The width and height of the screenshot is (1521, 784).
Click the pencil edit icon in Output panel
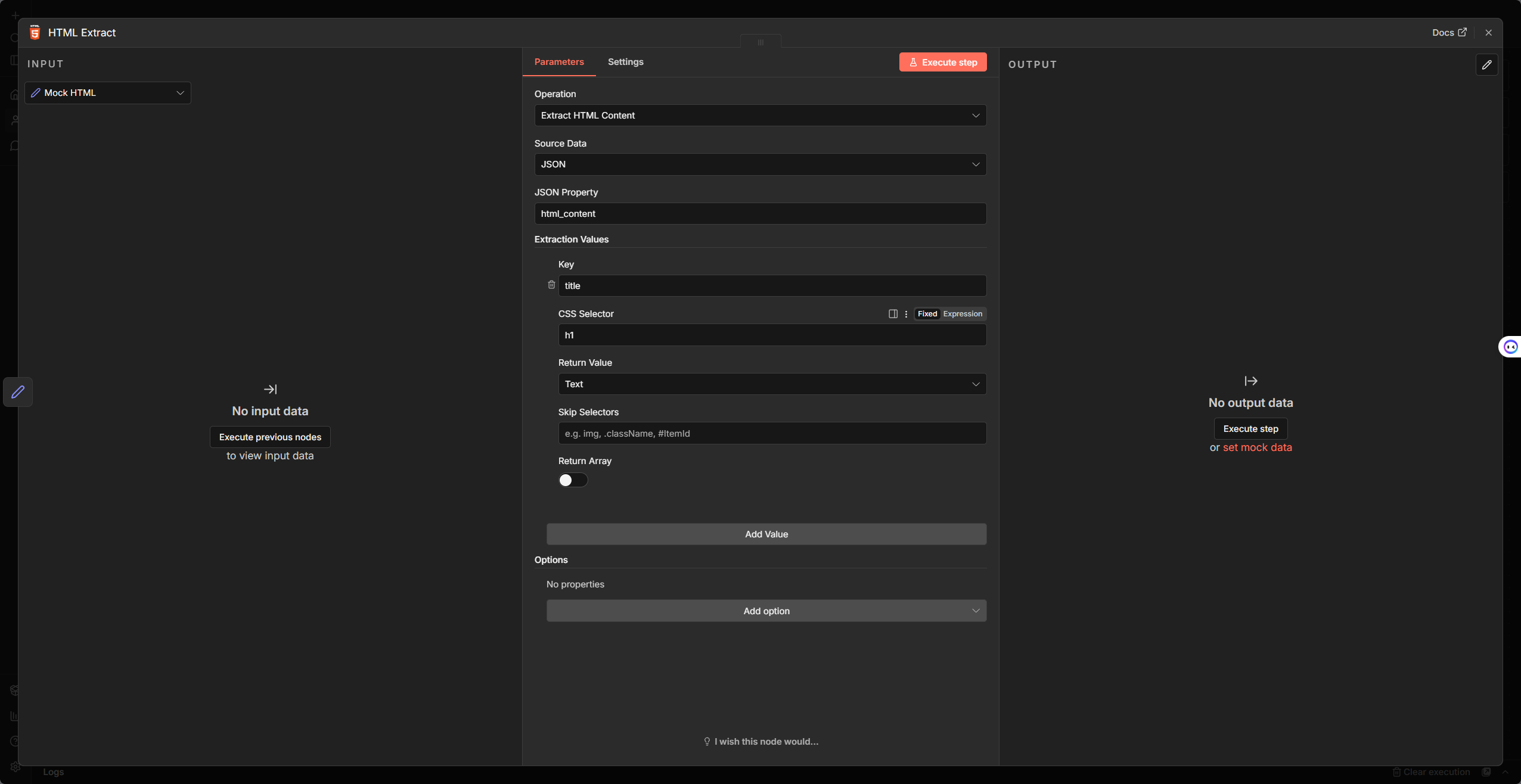click(x=1486, y=64)
